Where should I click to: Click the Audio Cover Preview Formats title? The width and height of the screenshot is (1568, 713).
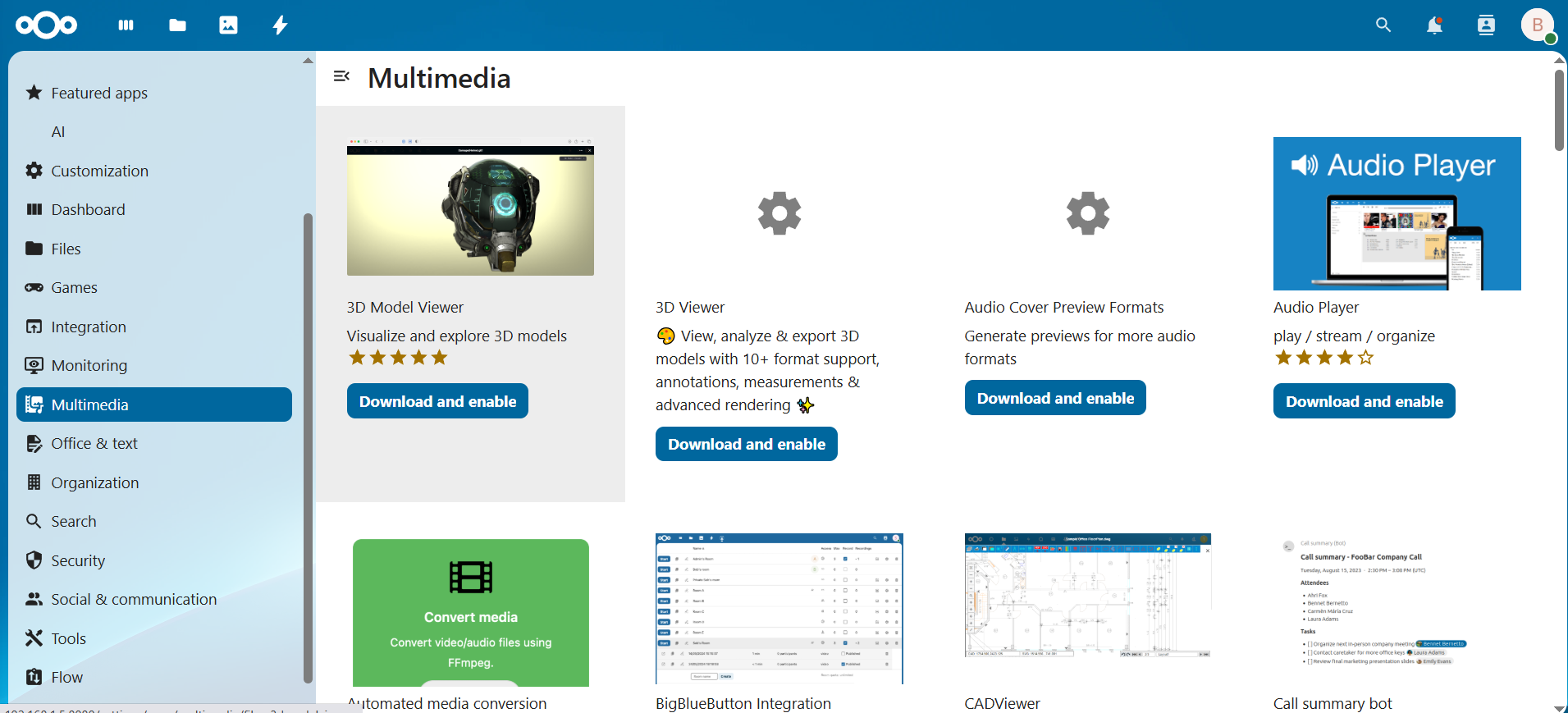[x=1064, y=307]
